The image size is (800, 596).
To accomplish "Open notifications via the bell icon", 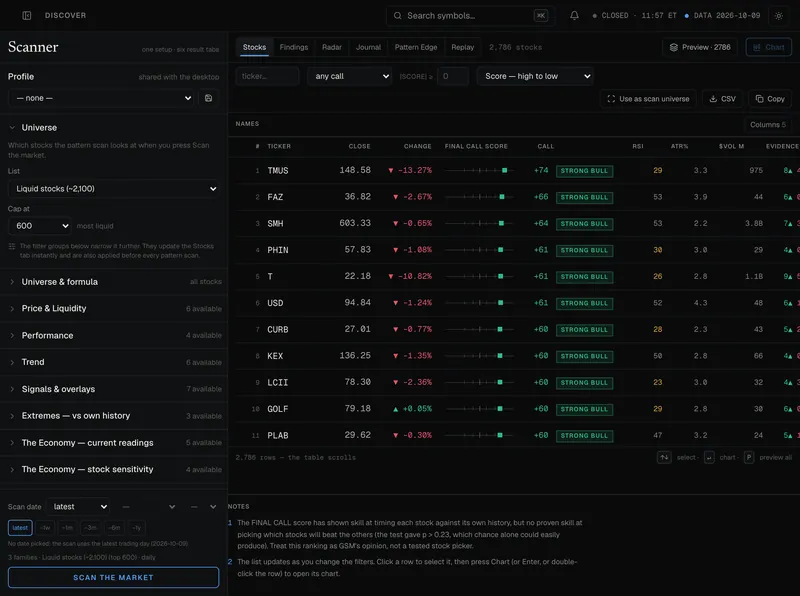I will point(574,16).
